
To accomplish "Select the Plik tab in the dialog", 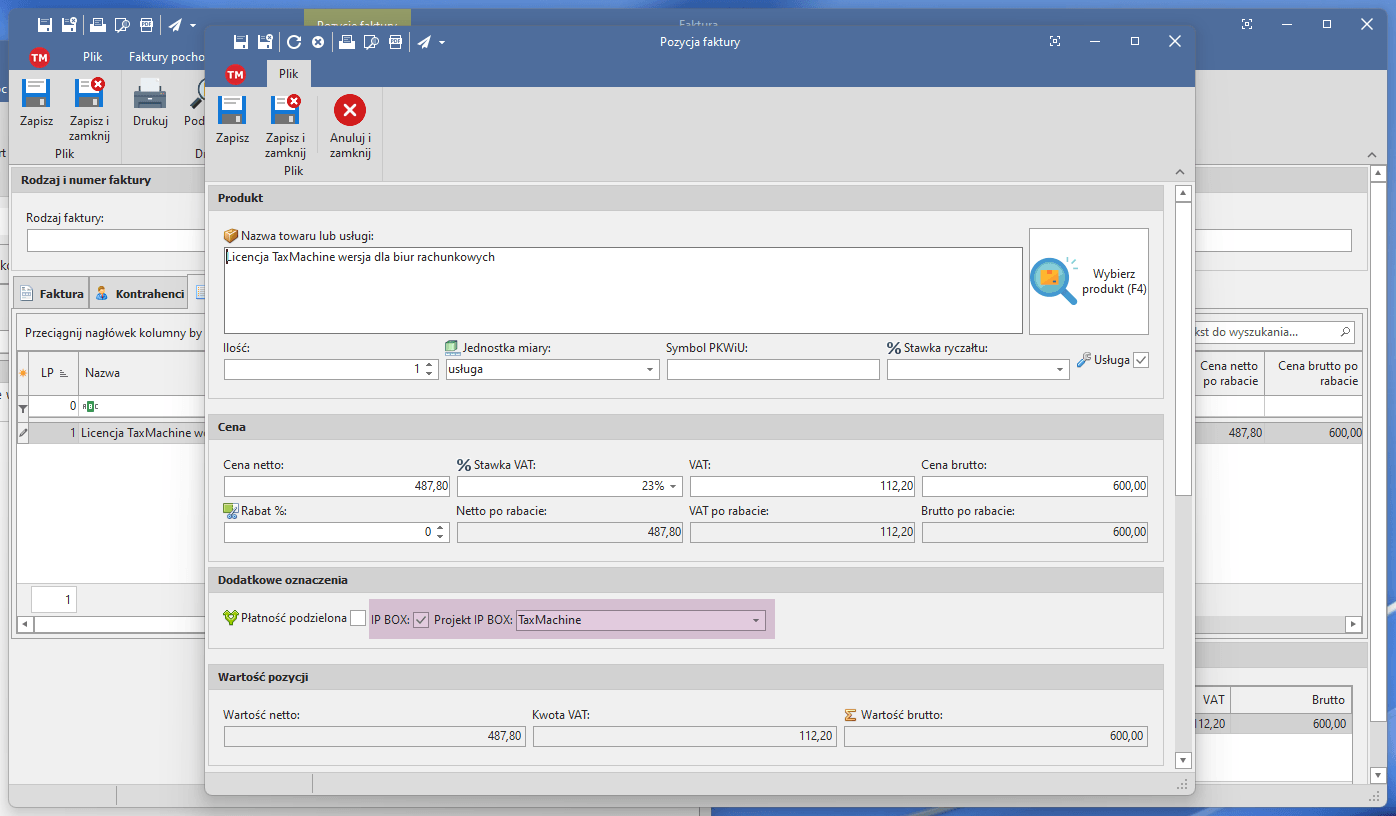I will (x=289, y=74).
